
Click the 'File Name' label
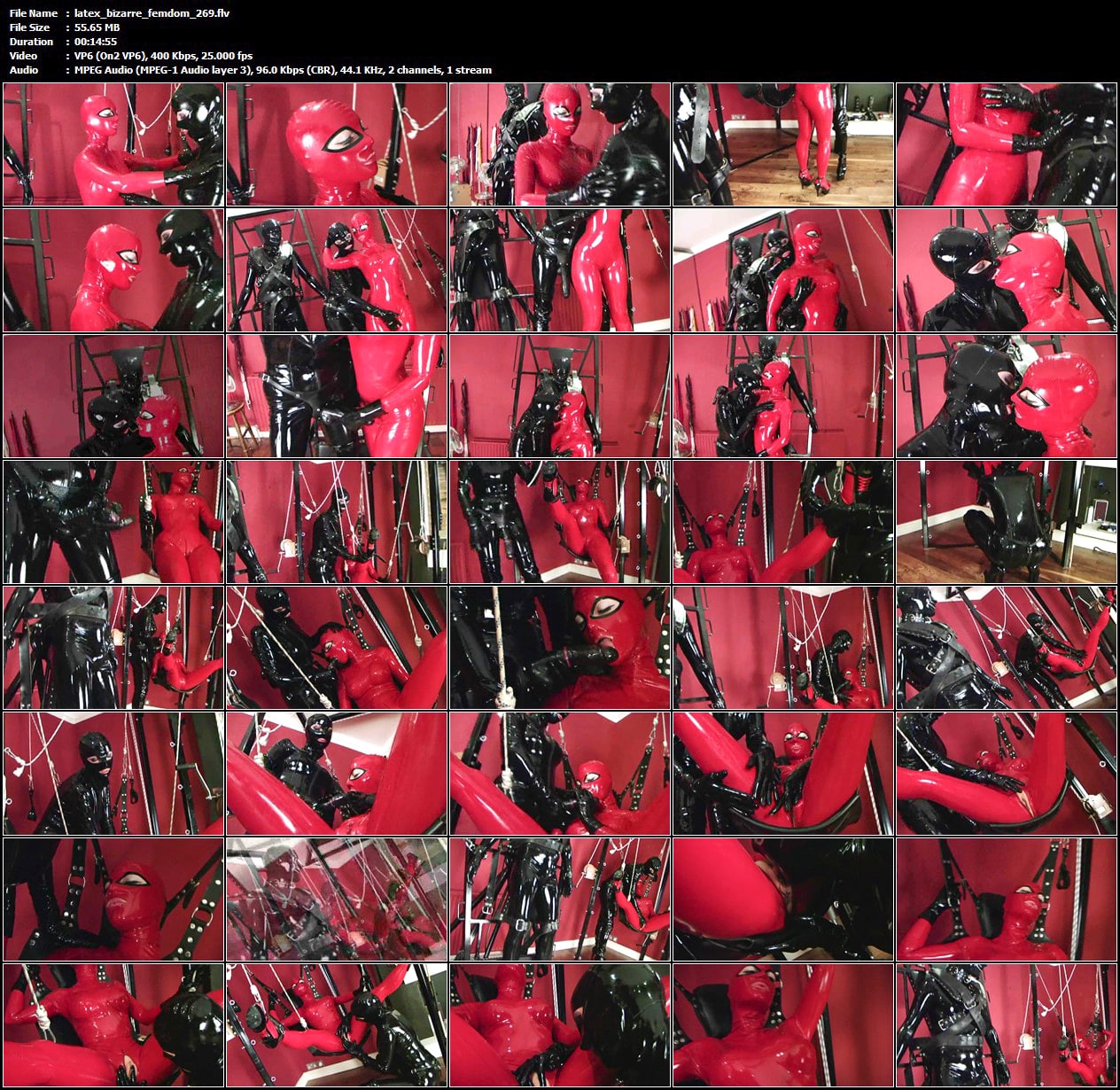[x=34, y=13]
